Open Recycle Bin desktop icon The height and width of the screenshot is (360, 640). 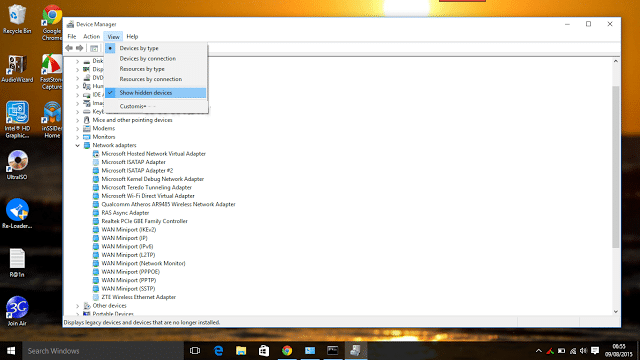tap(17, 19)
